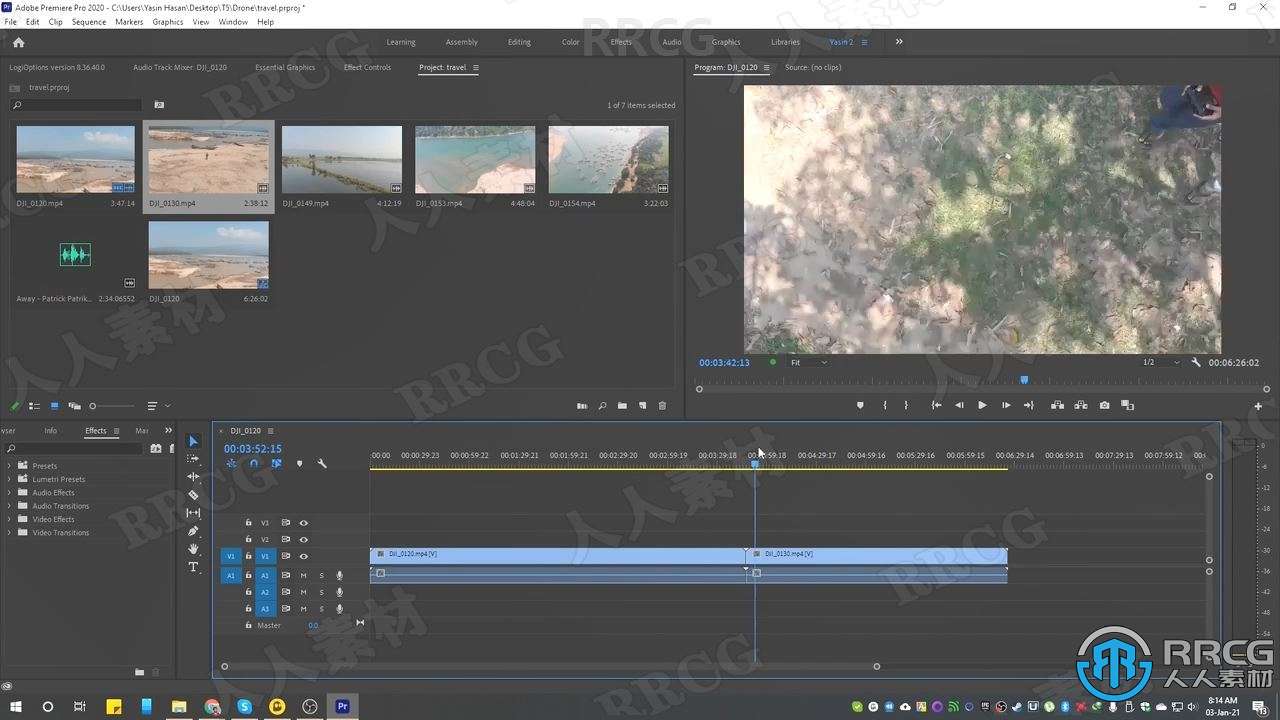Click Automate to Sequence icon
This screenshot has height=720, width=1280.
tap(582, 406)
